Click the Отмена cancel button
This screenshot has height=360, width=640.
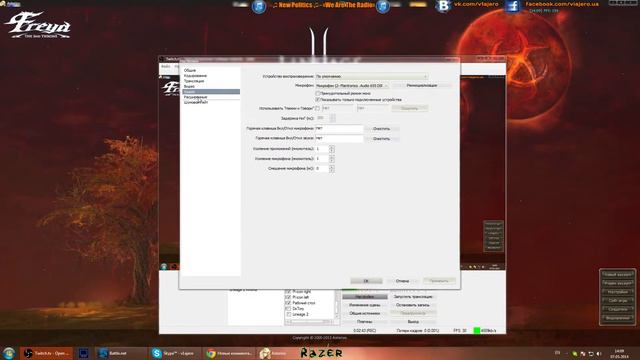click(x=402, y=281)
